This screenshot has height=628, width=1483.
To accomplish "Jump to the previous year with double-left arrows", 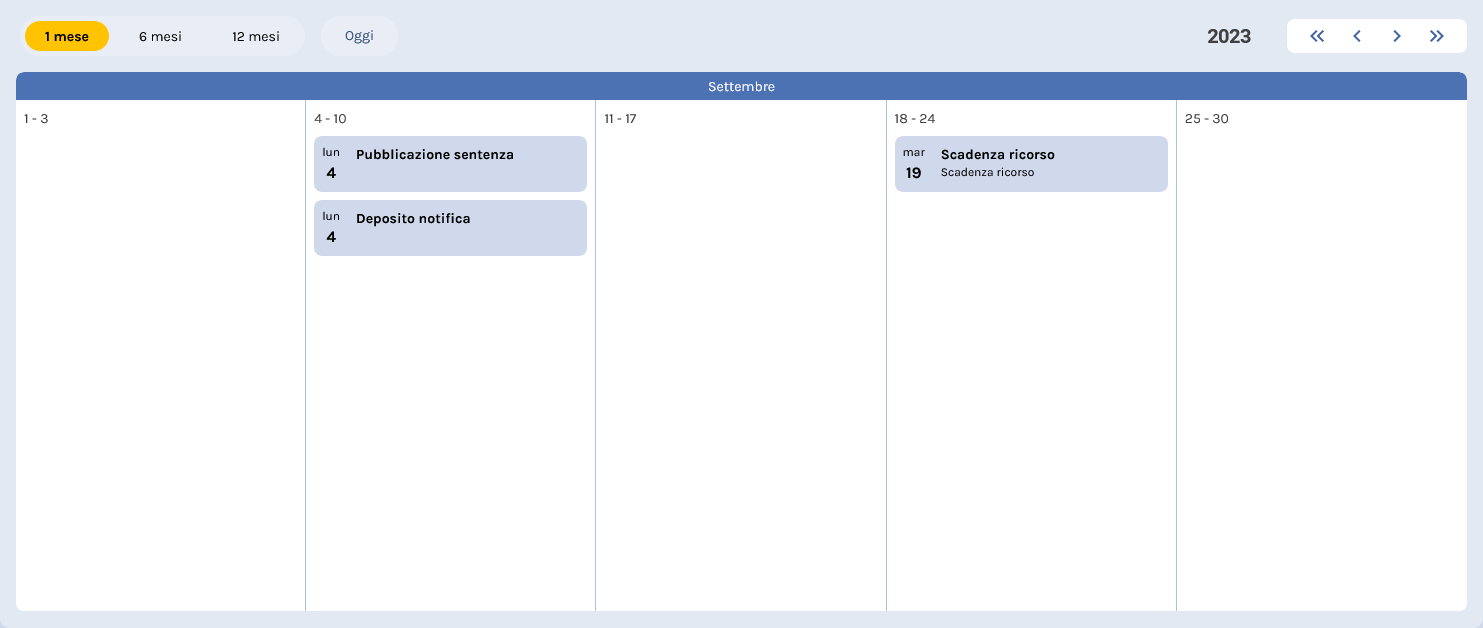I will click(1317, 36).
